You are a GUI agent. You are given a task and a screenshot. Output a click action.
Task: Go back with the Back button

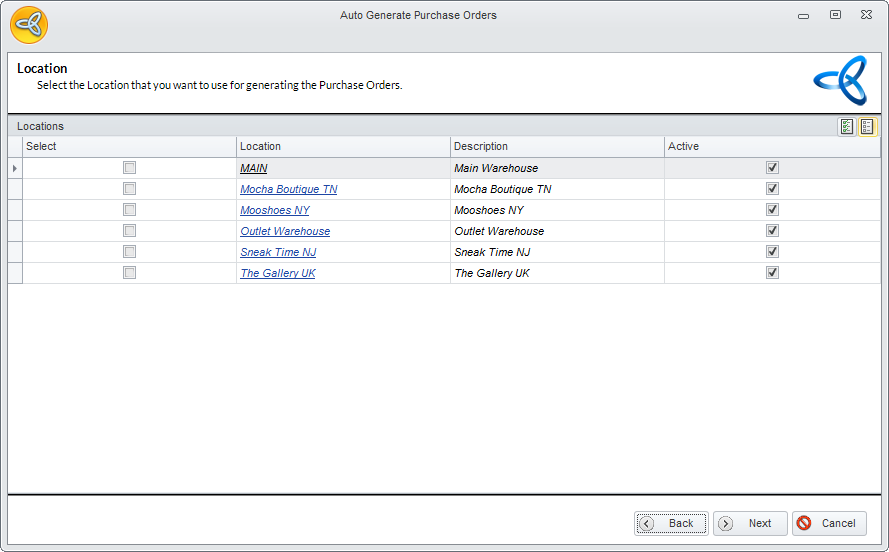671,523
